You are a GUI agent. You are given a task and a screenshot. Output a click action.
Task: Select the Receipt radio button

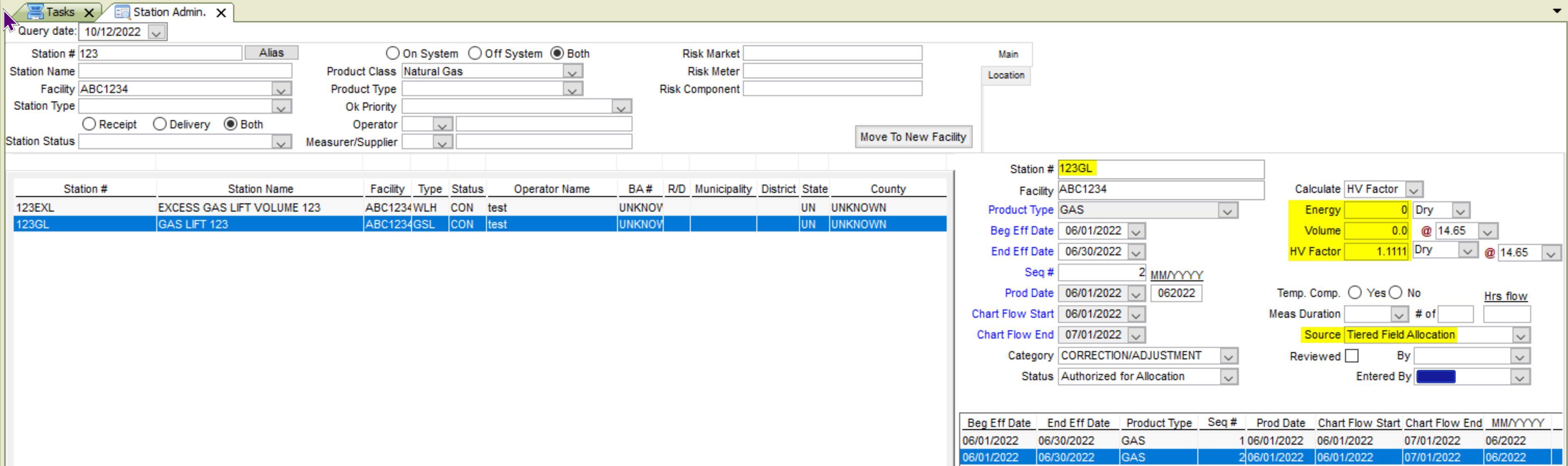coord(89,124)
